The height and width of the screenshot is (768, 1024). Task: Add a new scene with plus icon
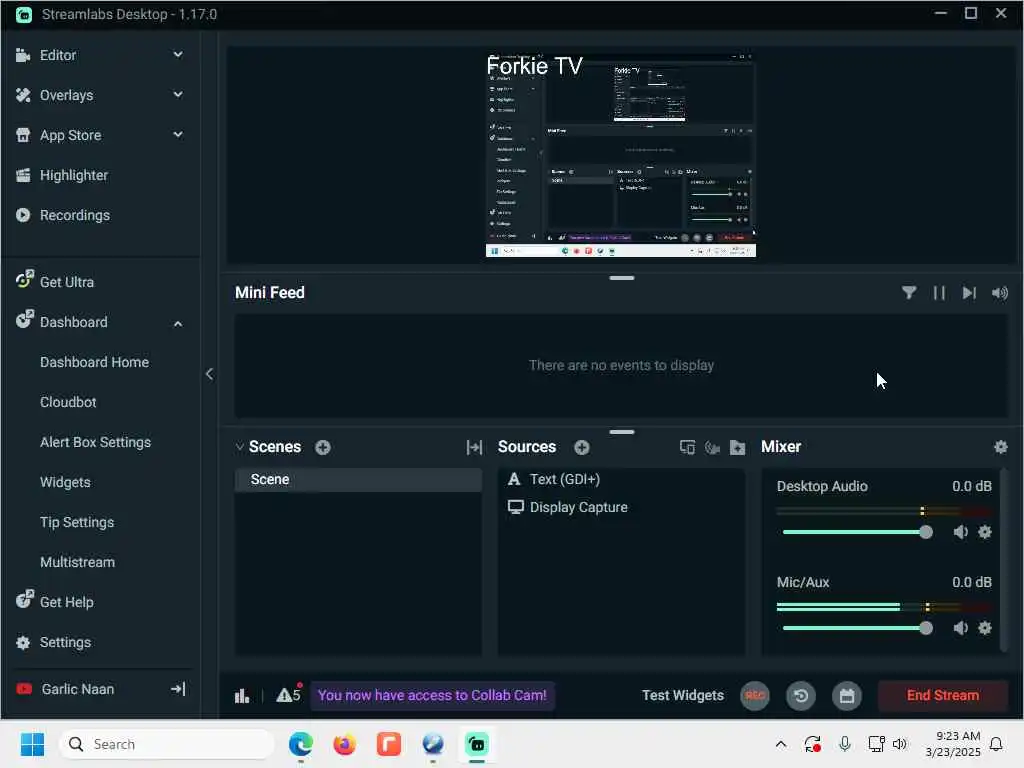[x=323, y=447]
